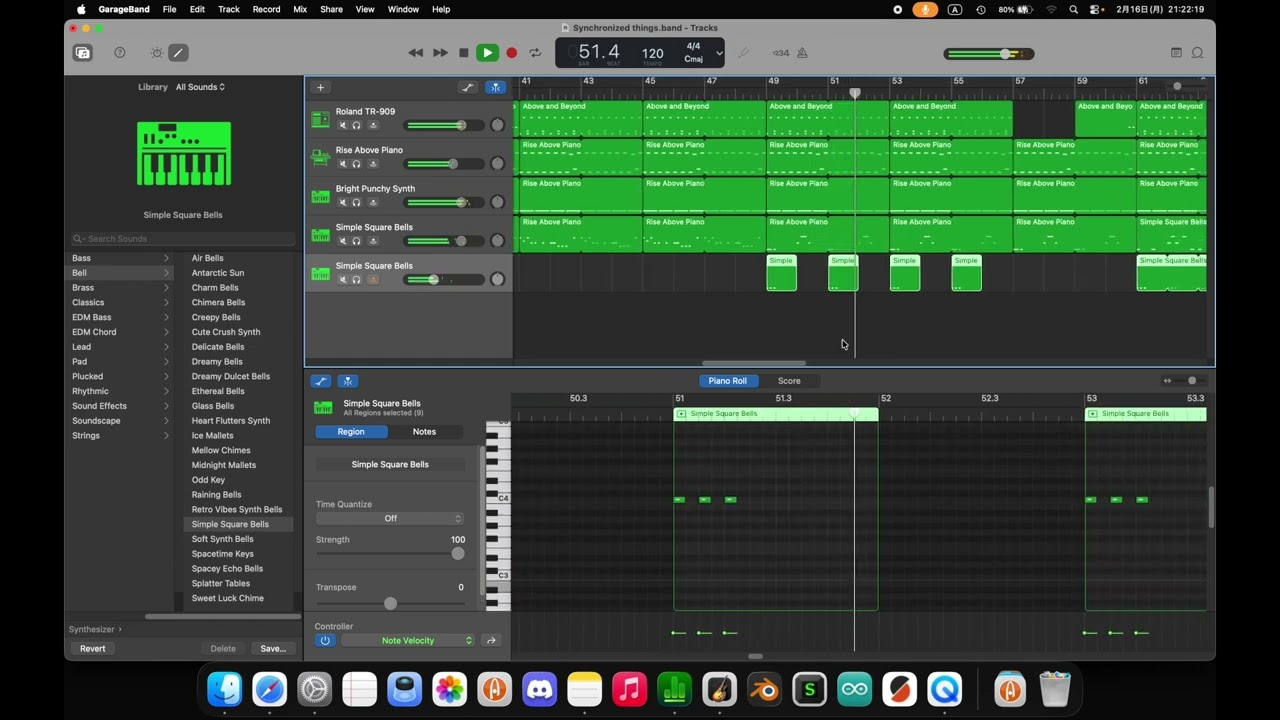Open the Share menu
Screen dimensions: 1280x720
(x=331, y=9)
